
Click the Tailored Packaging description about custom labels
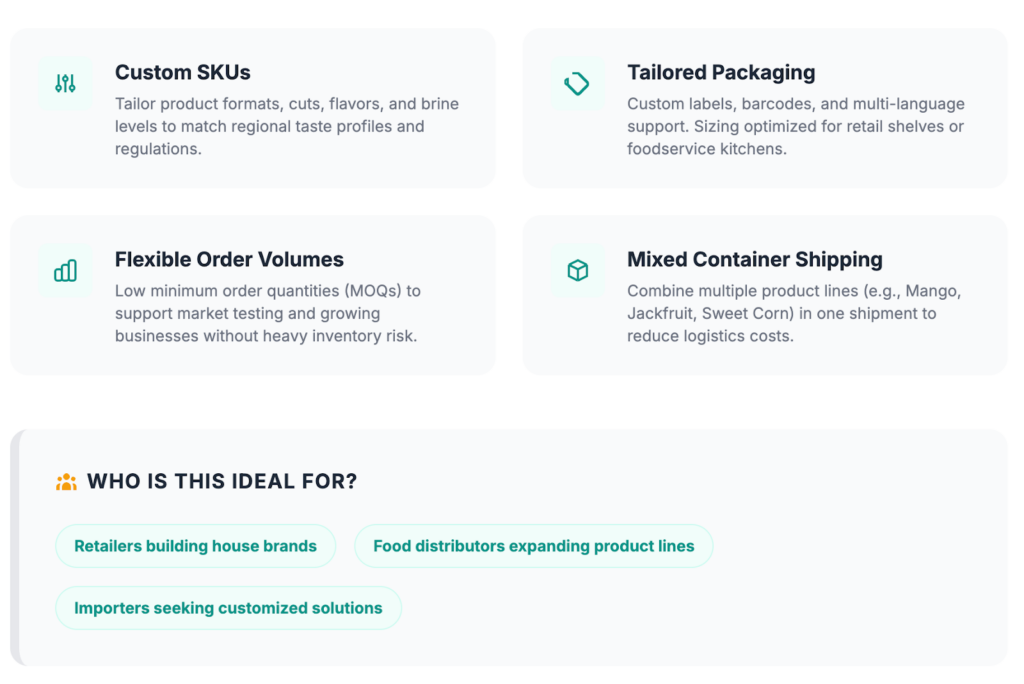[x=795, y=126]
